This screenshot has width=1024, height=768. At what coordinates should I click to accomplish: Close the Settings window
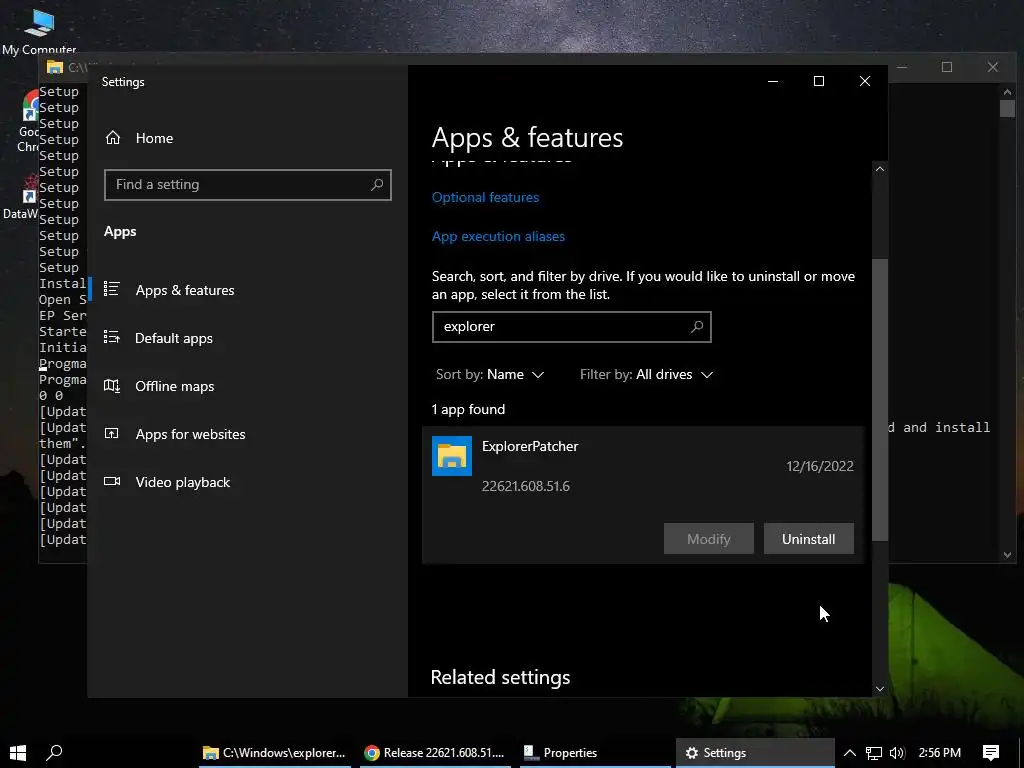click(865, 81)
